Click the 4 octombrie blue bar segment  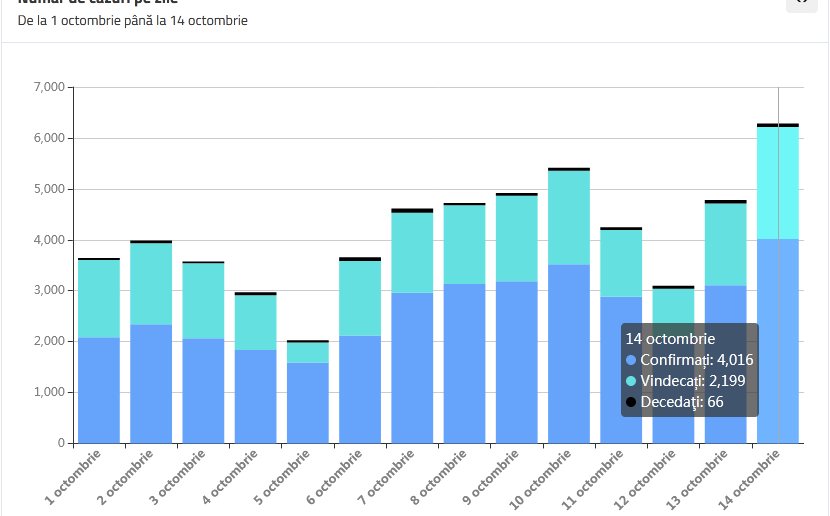(x=255, y=396)
